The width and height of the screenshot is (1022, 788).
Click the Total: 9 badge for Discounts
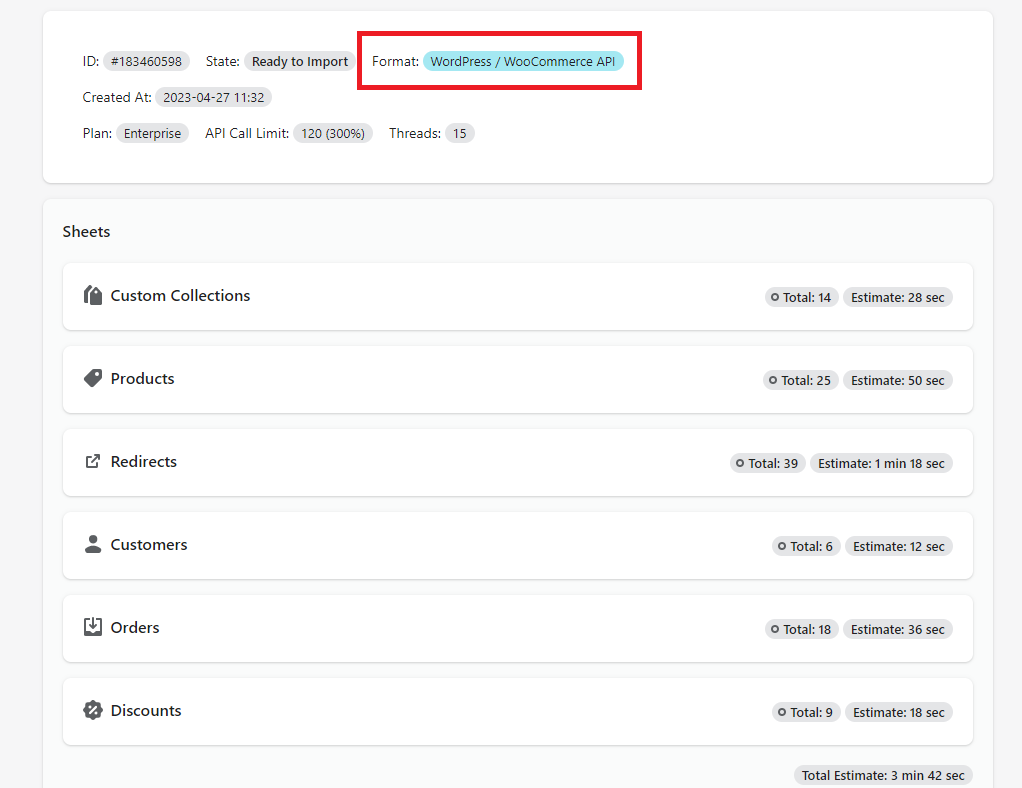pos(806,712)
